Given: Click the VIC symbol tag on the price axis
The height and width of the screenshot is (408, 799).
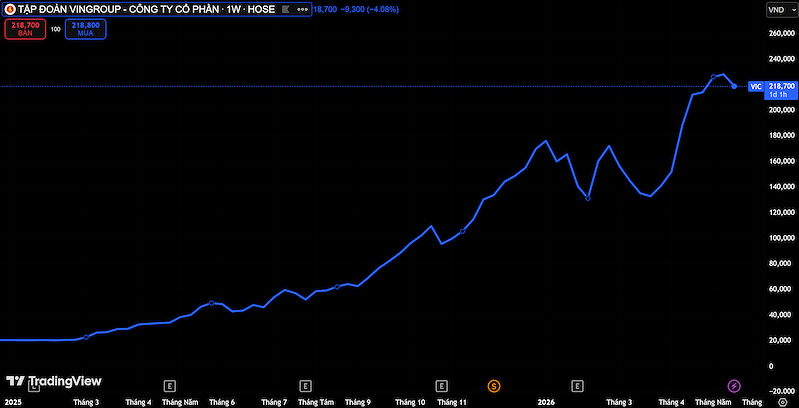Looking at the screenshot, I should [756, 87].
